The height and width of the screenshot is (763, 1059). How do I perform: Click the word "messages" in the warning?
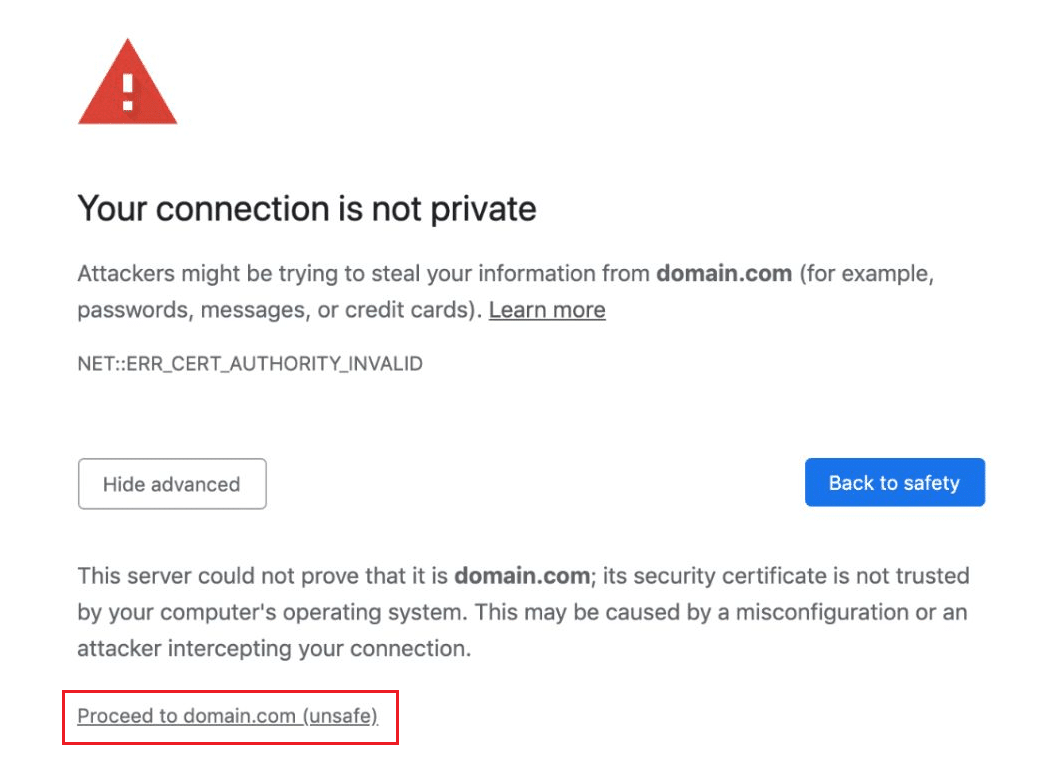253,310
